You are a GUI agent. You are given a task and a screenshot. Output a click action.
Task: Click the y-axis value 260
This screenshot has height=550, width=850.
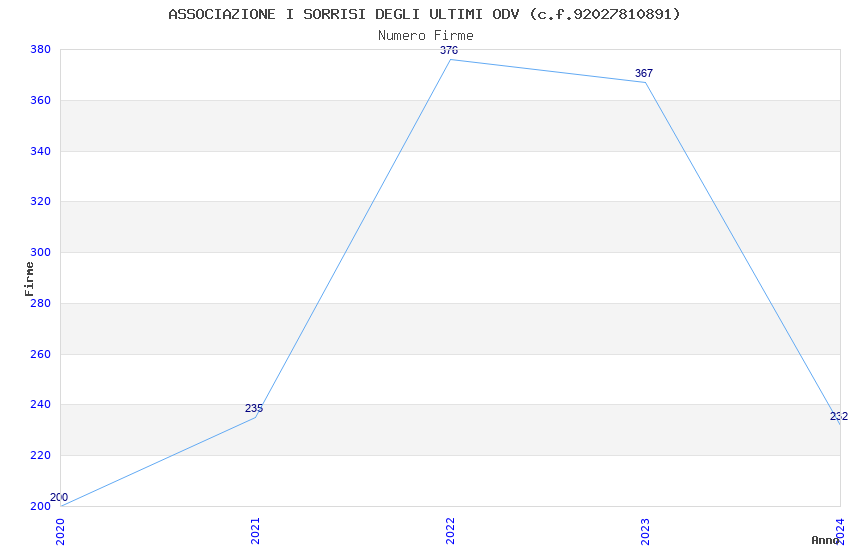[41, 354]
